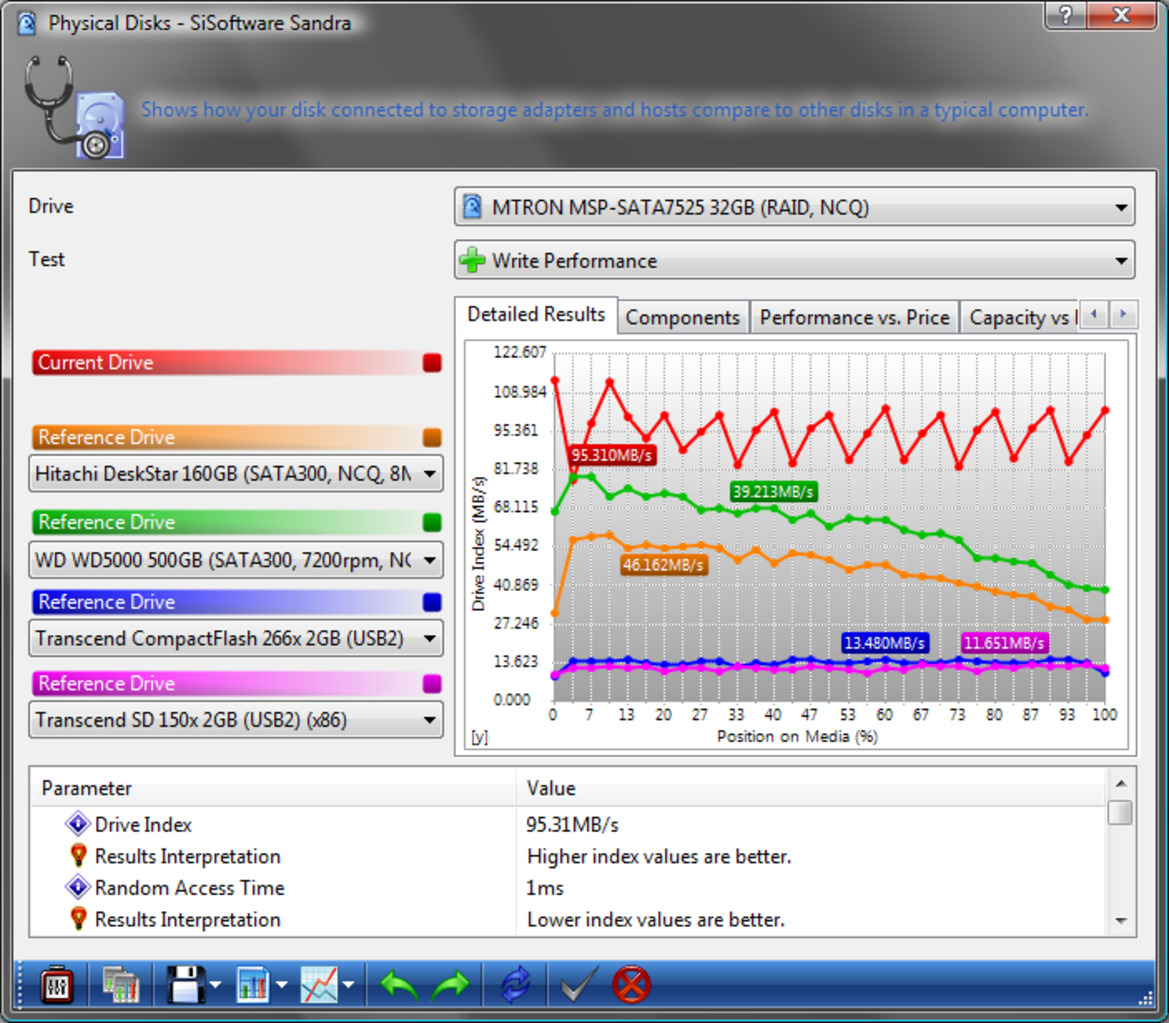1169x1023 pixels.
Task: Click the bar chart options icon
Action: point(253,986)
